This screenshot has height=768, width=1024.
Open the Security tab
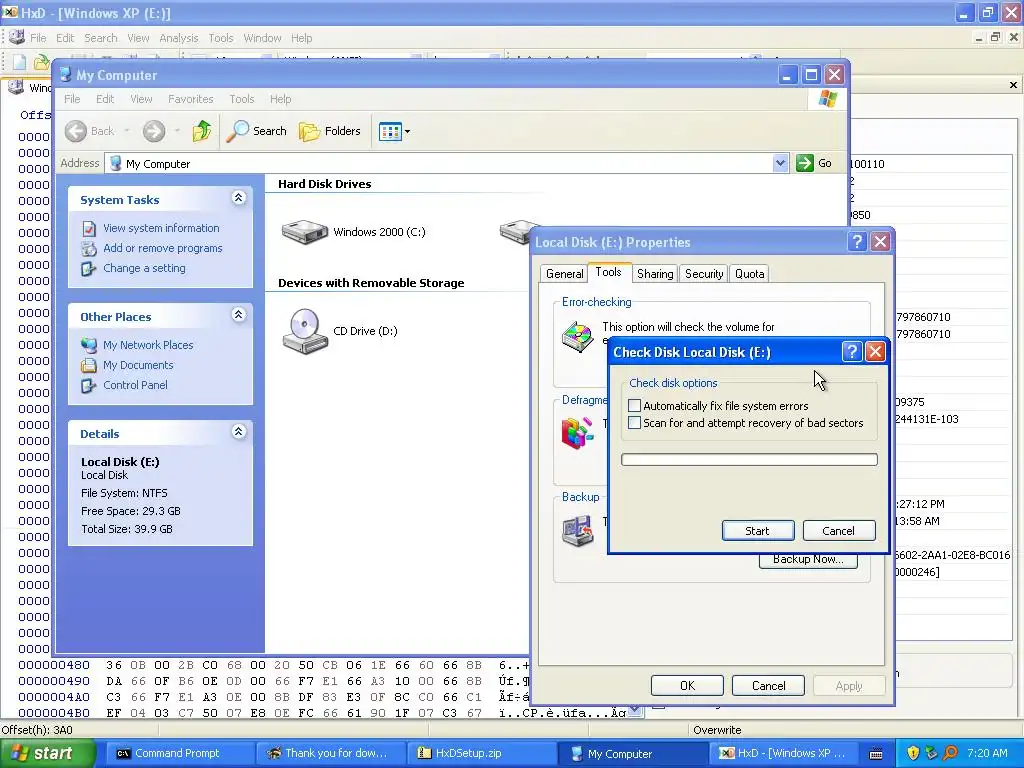pos(704,274)
